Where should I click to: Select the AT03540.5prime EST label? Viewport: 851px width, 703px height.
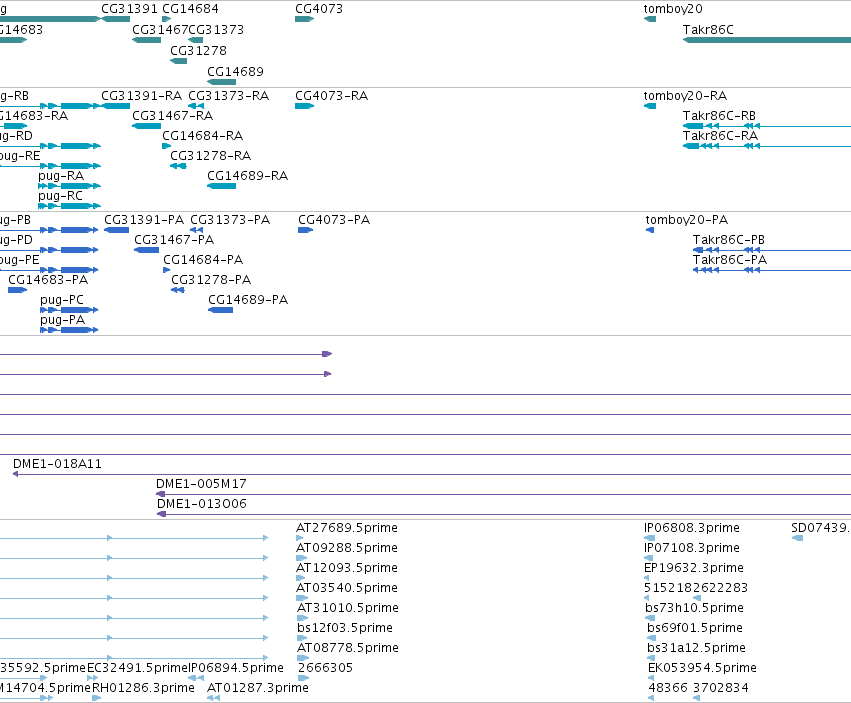[347, 588]
